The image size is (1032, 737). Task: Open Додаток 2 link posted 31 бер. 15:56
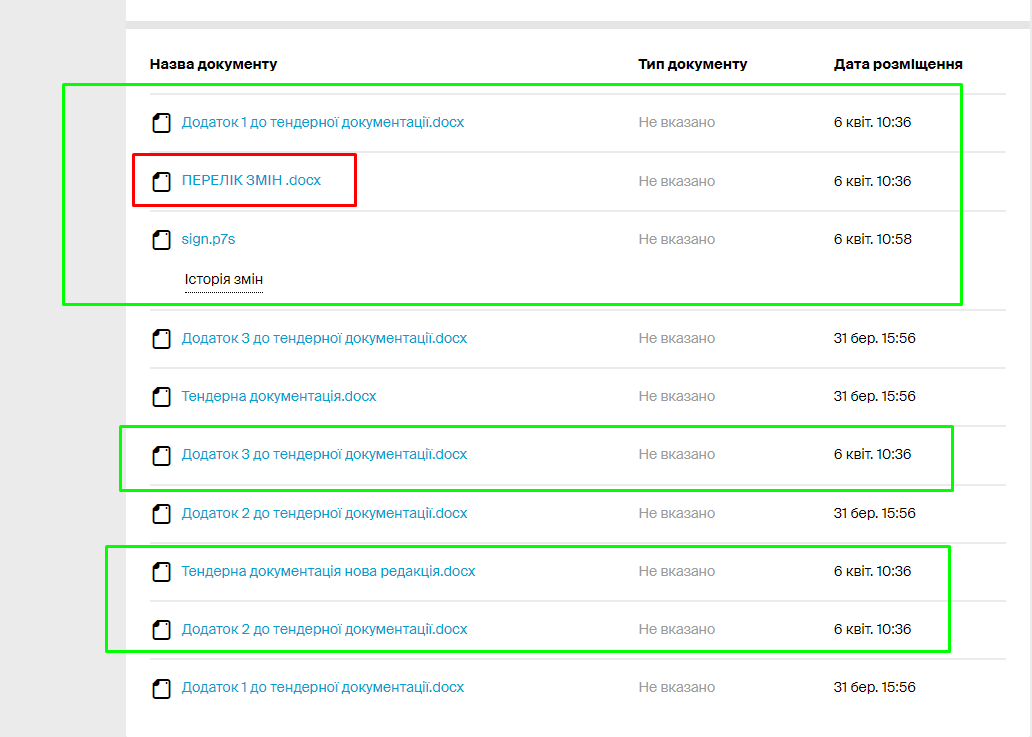coord(324,513)
